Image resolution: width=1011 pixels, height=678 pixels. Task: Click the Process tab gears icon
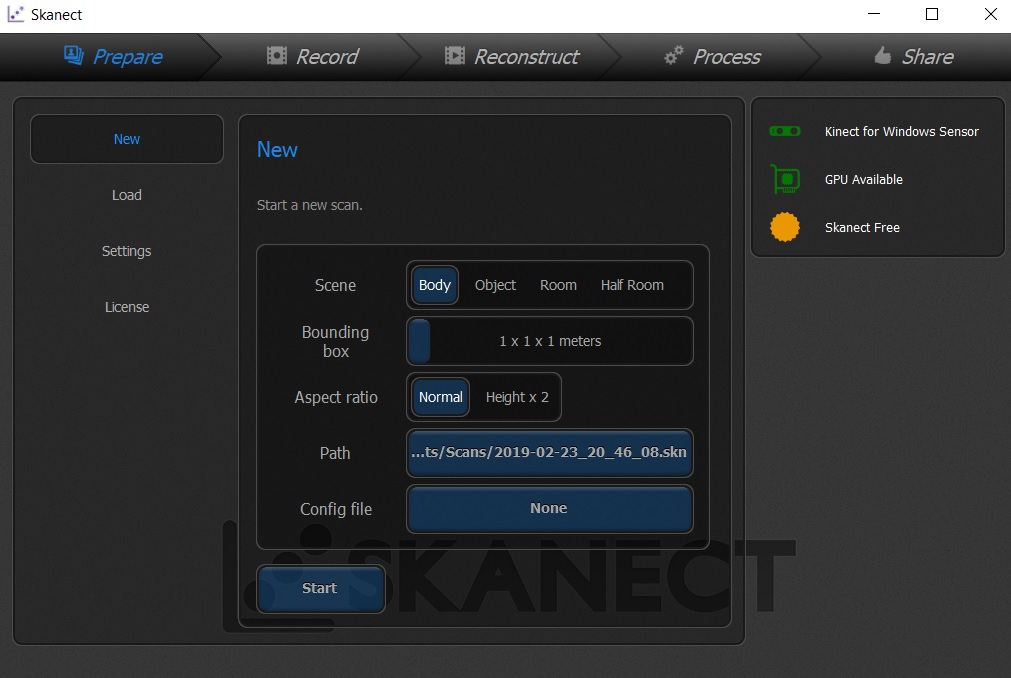pyautogui.click(x=674, y=56)
